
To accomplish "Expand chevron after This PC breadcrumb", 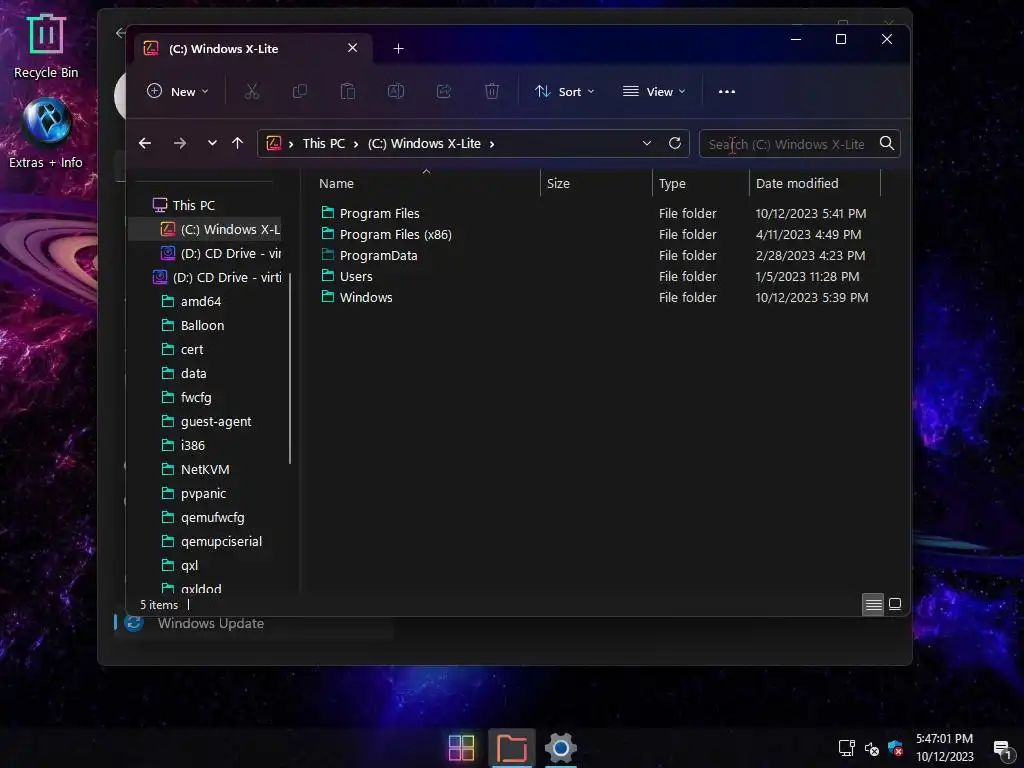I will pos(356,144).
